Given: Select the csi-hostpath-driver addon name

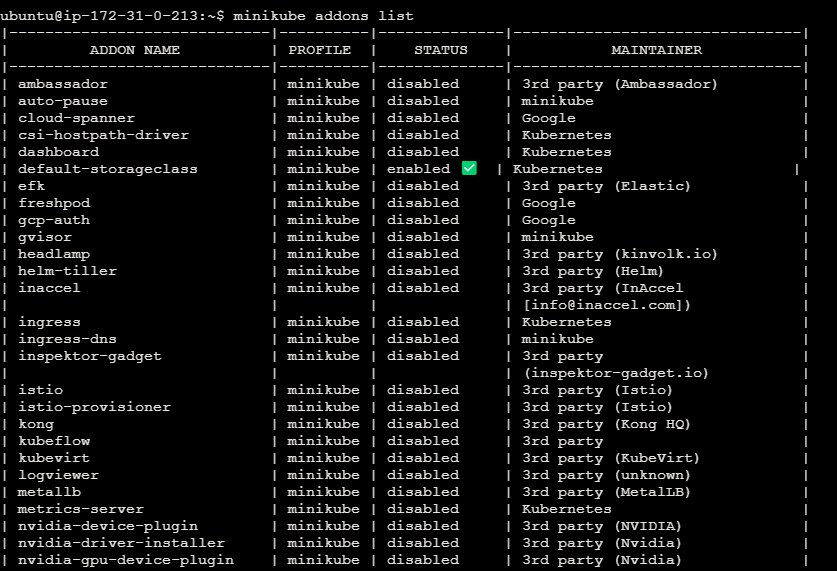Looking at the screenshot, I should tap(104, 135).
